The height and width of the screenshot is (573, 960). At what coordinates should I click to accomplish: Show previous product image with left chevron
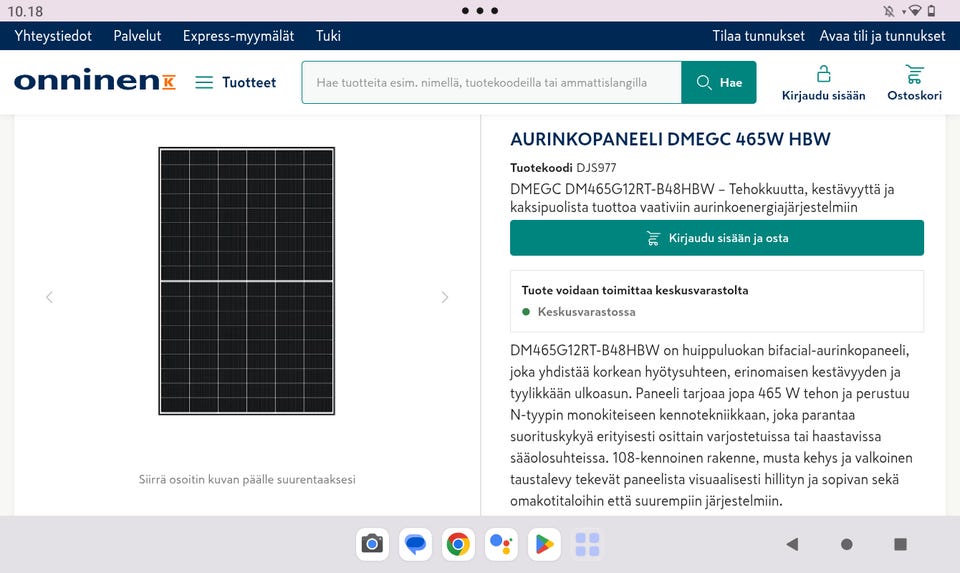click(x=50, y=298)
